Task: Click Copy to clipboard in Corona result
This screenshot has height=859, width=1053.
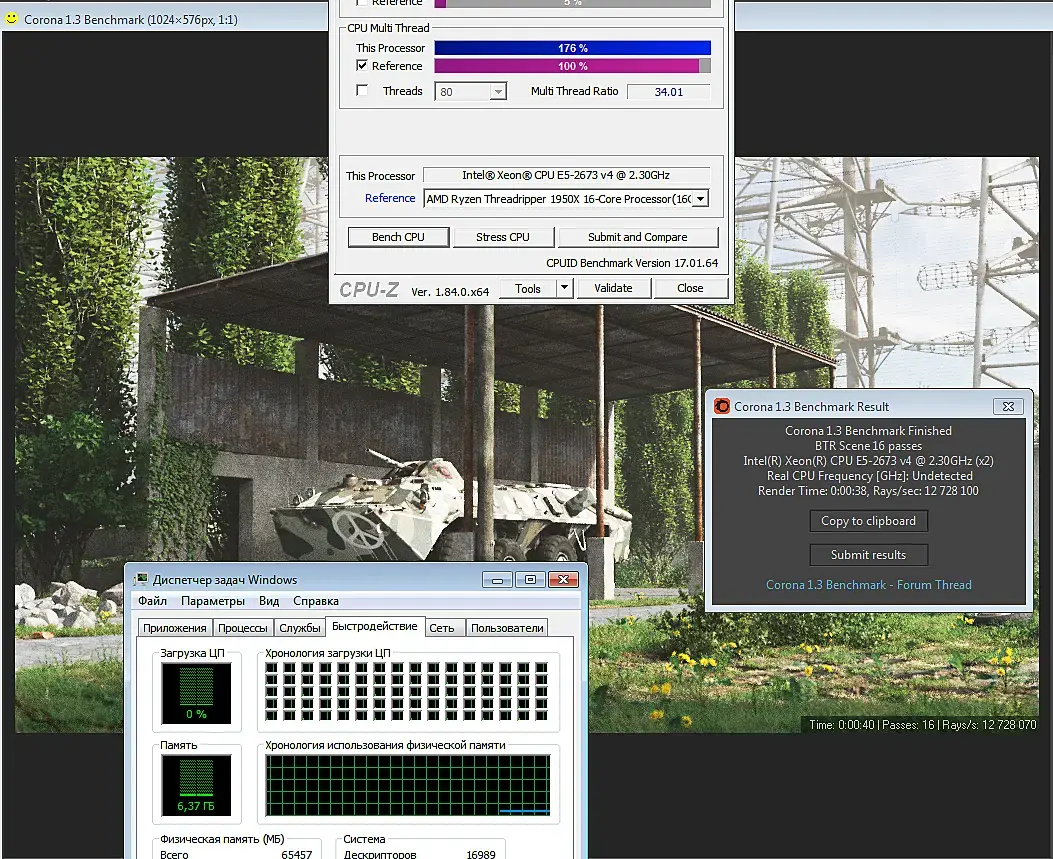Action: coord(868,521)
